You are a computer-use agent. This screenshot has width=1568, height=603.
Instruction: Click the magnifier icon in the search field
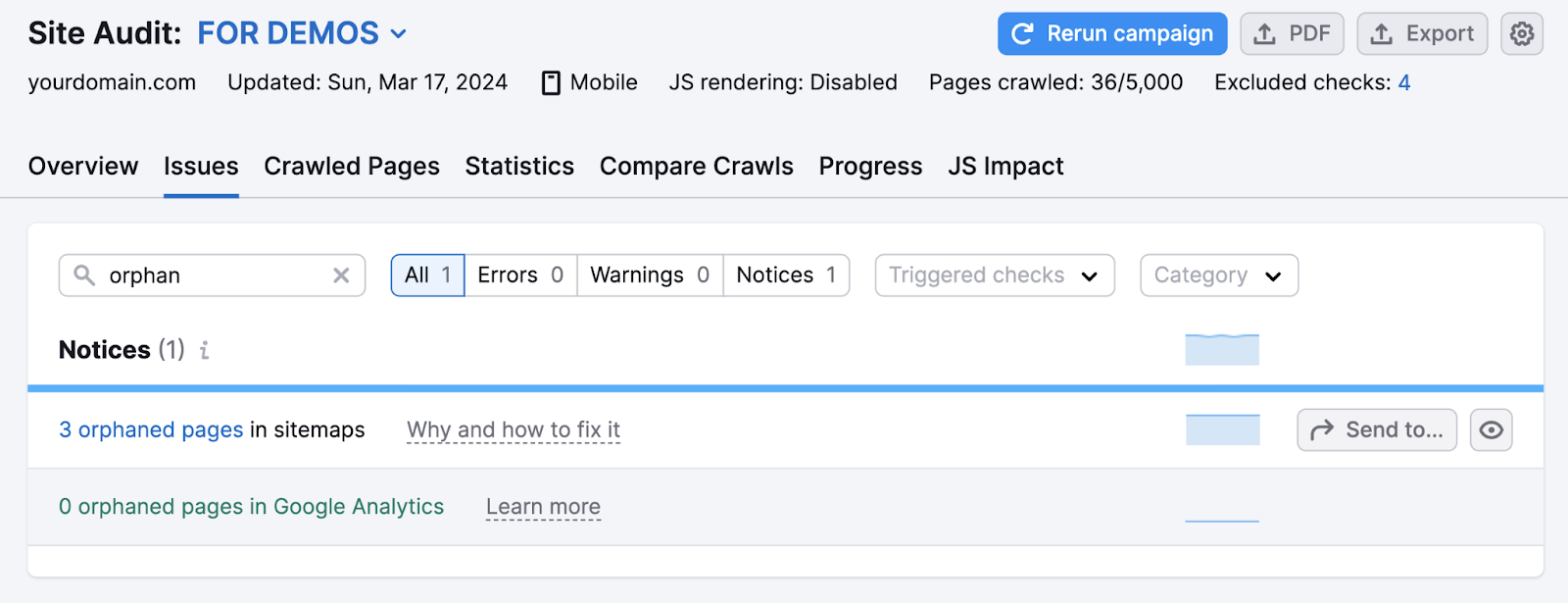[84, 276]
